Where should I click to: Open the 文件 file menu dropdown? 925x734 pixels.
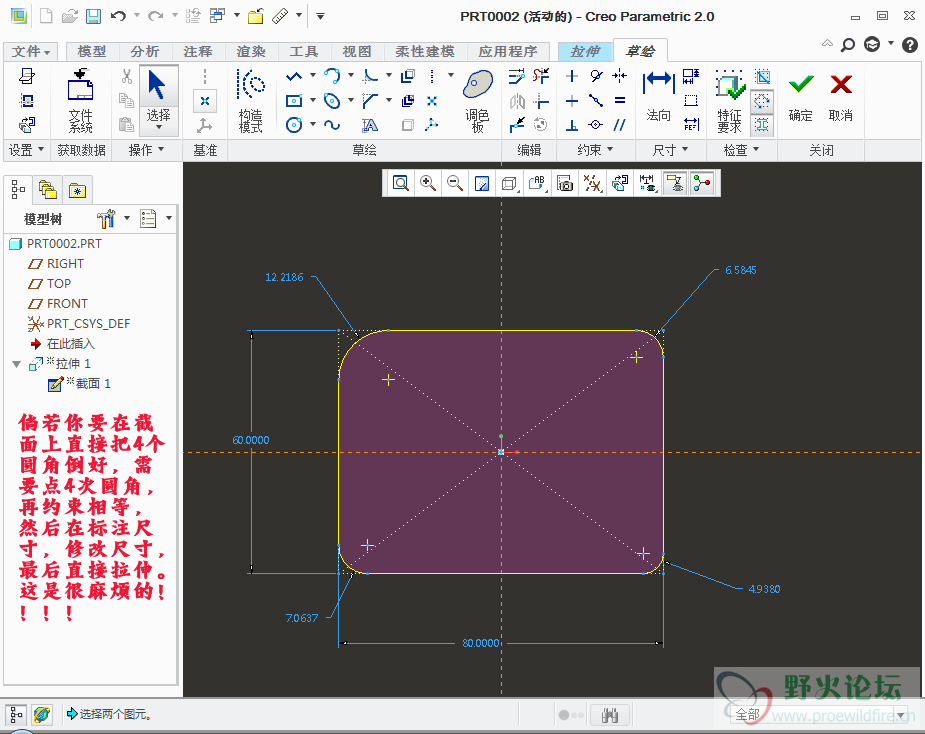(31, 52)
